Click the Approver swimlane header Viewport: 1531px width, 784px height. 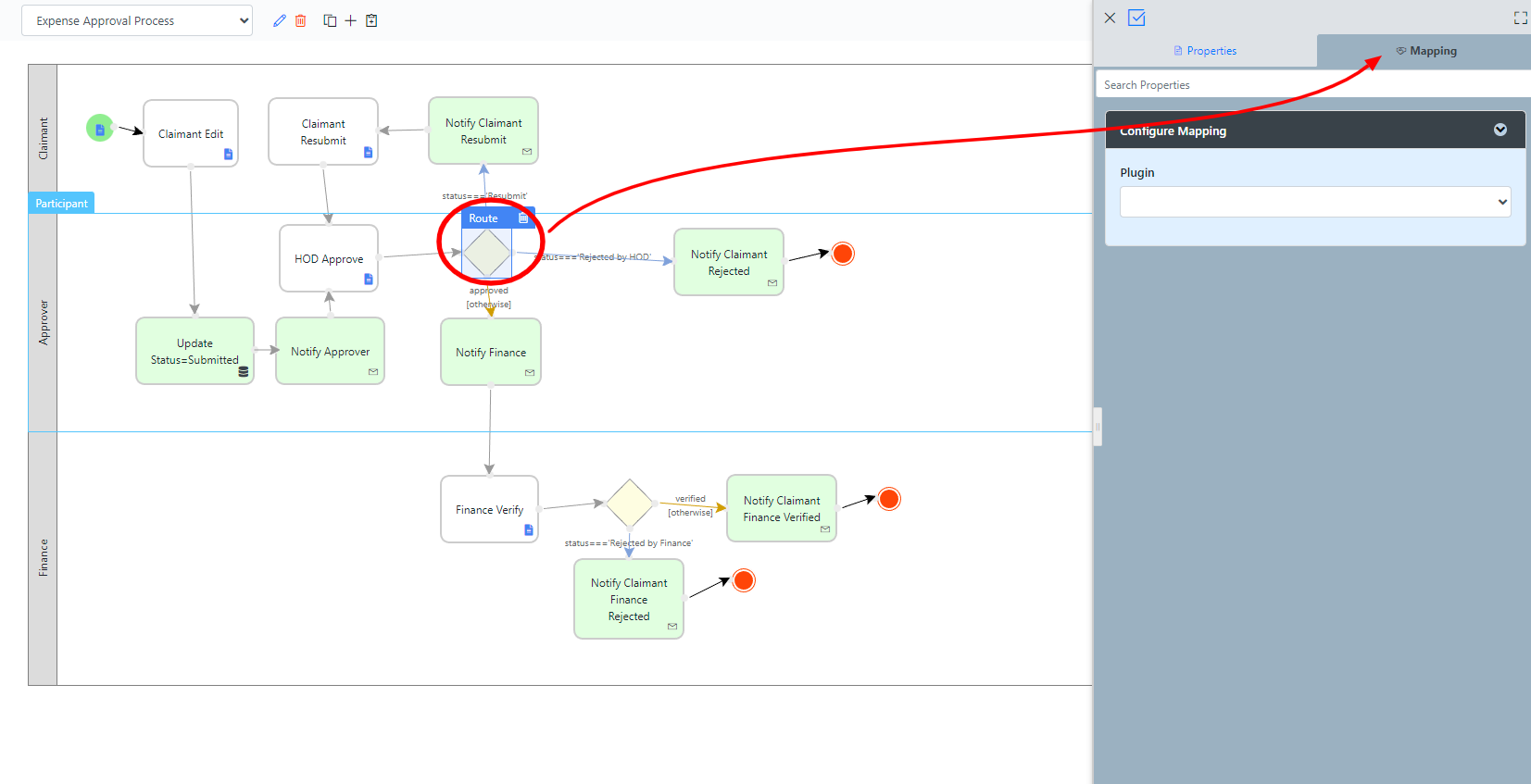pyautogui.click(x=43, y=322)
